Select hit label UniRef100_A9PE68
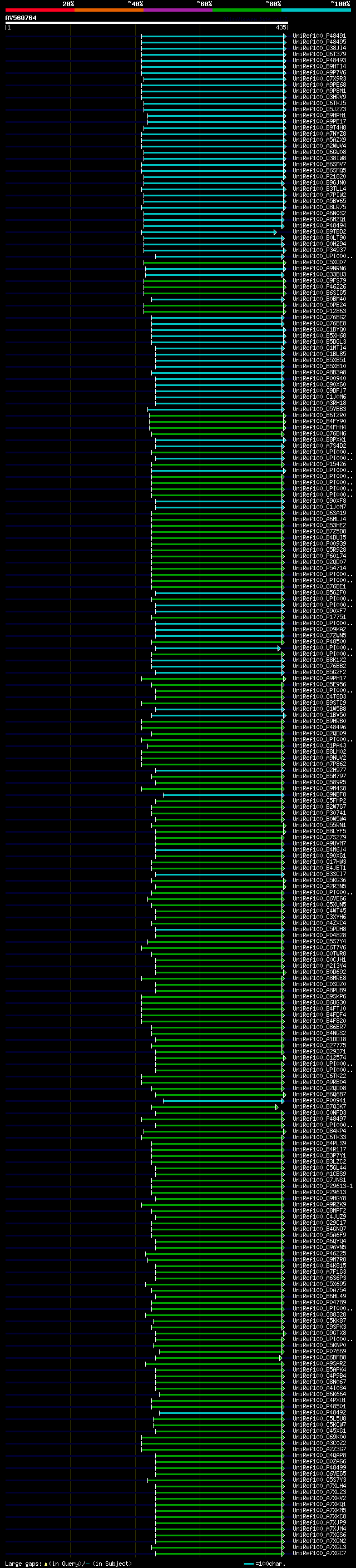 [319, 85]
